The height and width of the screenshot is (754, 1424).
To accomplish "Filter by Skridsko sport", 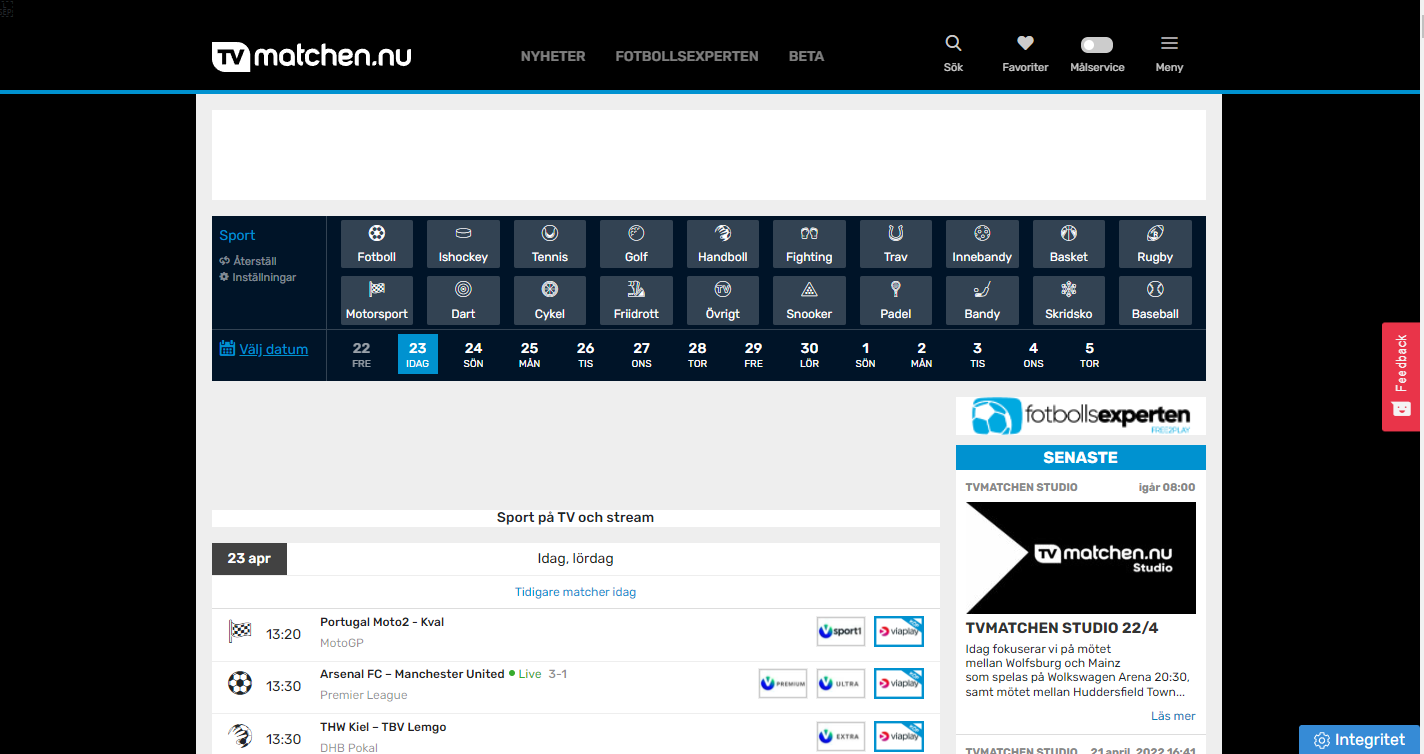I will coord(1069,301).
